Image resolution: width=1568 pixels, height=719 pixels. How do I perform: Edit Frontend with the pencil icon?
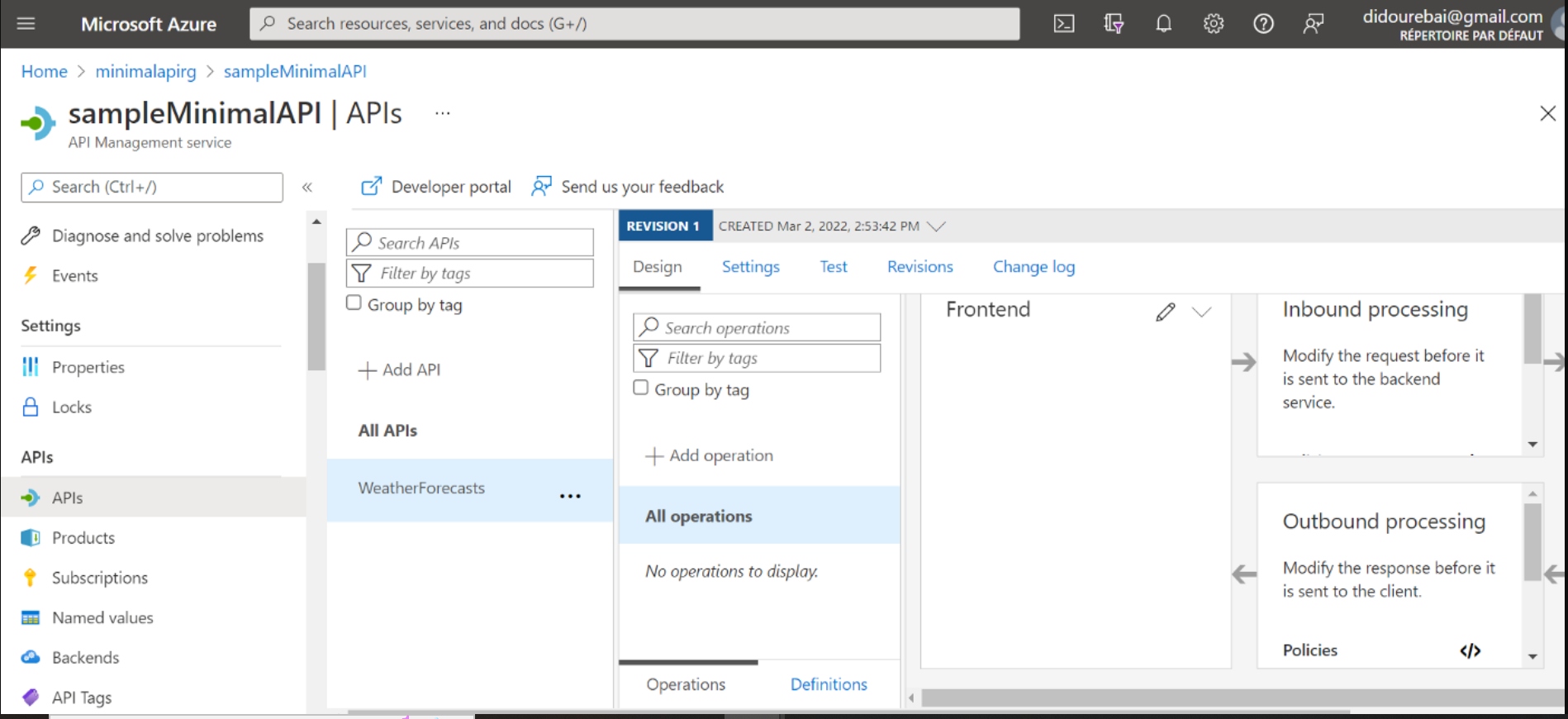1165,312
